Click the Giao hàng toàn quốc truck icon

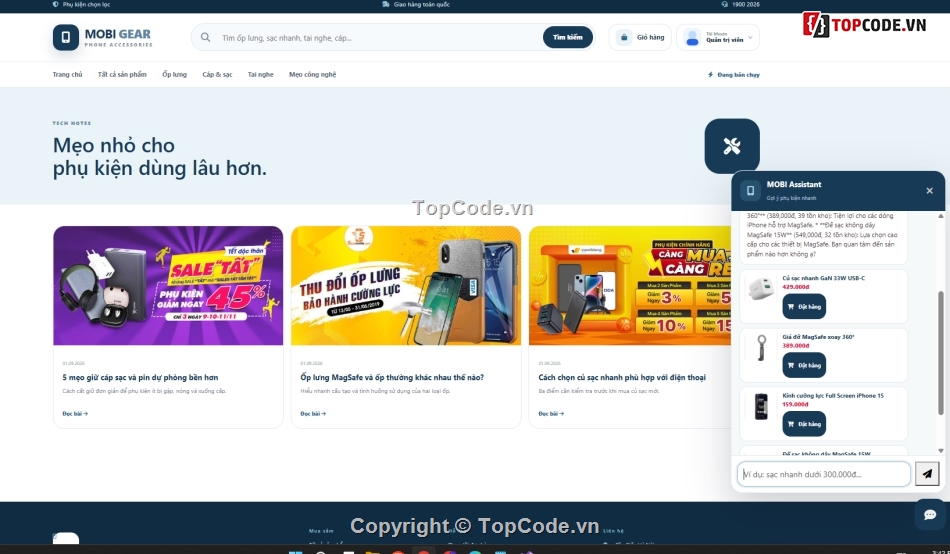(x=386, y=4)
